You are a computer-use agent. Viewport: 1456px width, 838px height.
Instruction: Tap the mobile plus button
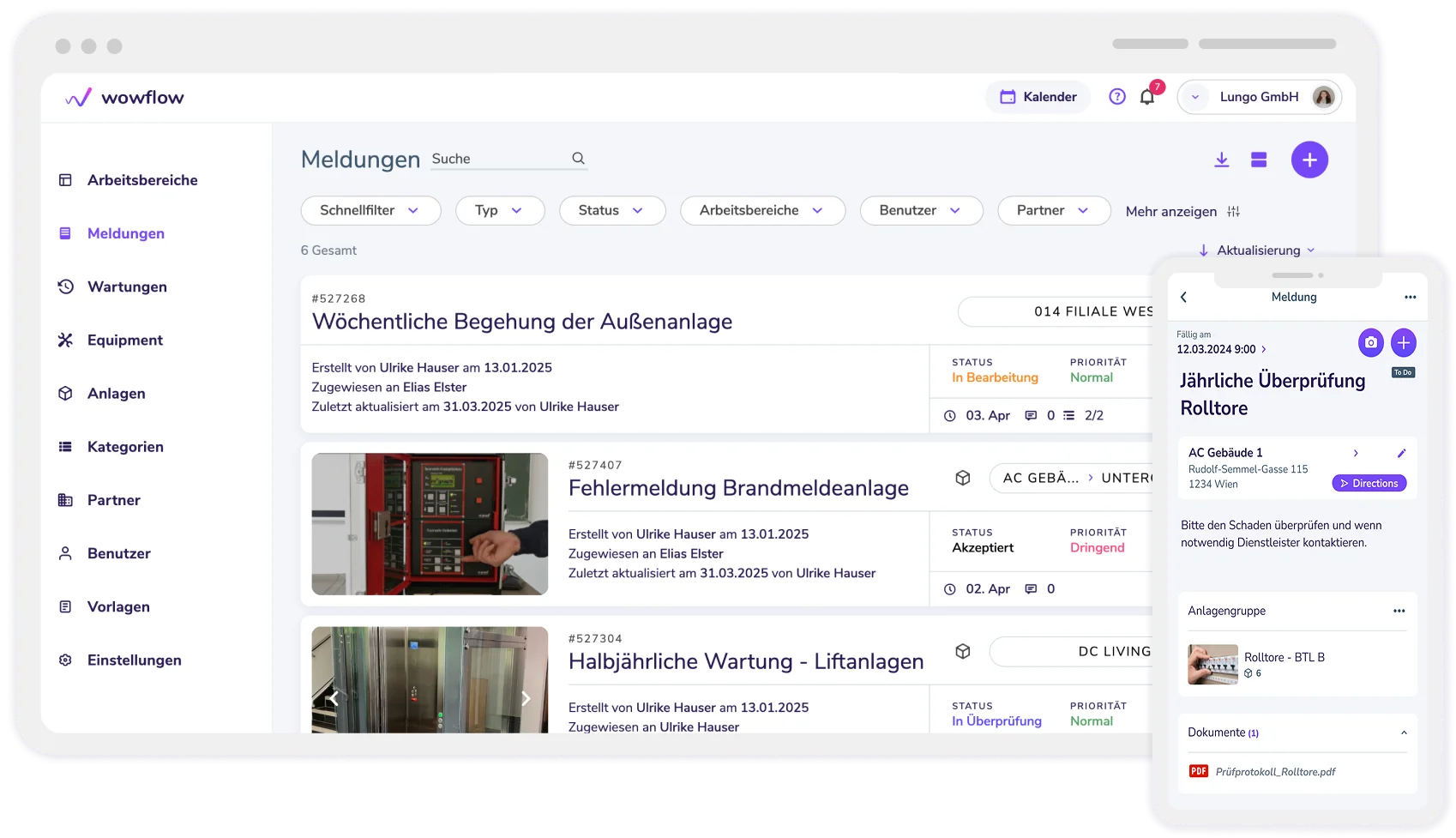pos(1403,343)
